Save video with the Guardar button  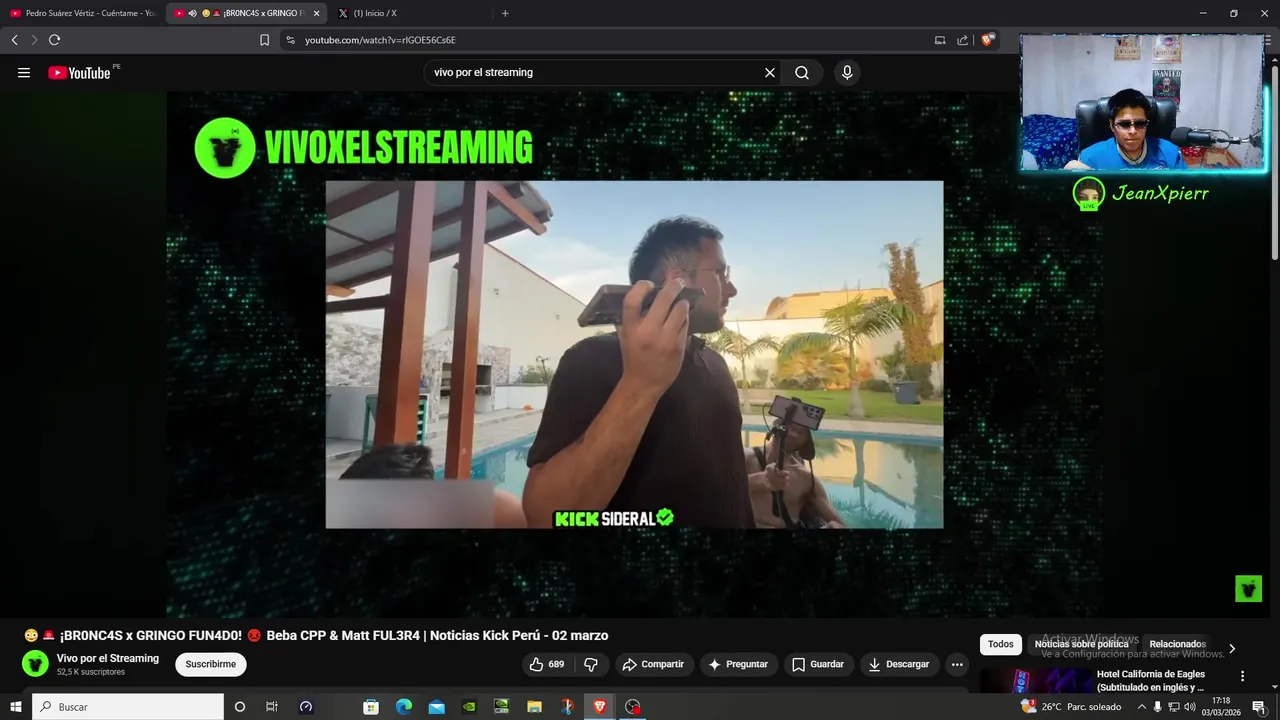coord(818,664)
